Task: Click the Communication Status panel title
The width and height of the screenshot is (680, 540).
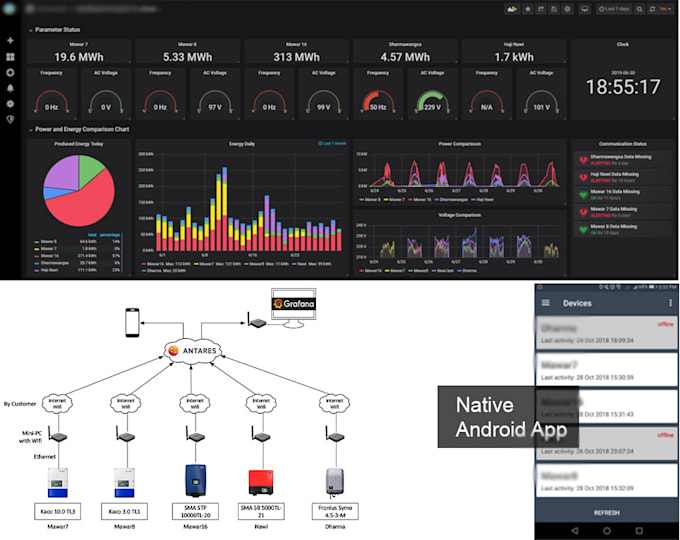Action: coord(623,144)
